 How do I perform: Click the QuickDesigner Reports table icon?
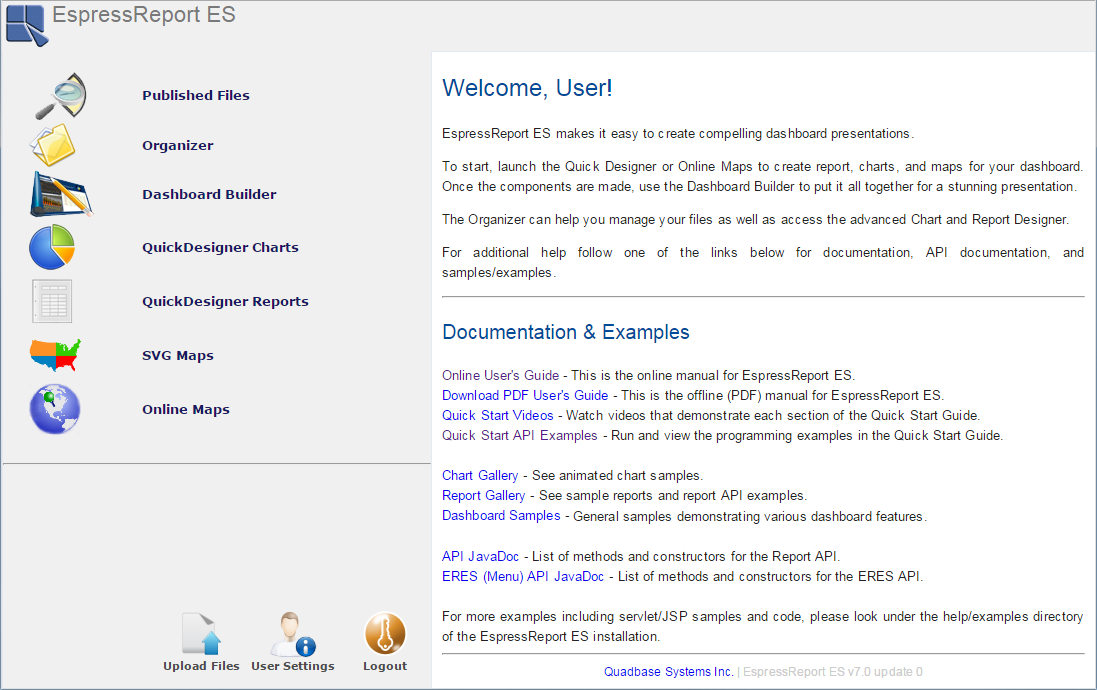pyautogui.click(x=52, y=301)
